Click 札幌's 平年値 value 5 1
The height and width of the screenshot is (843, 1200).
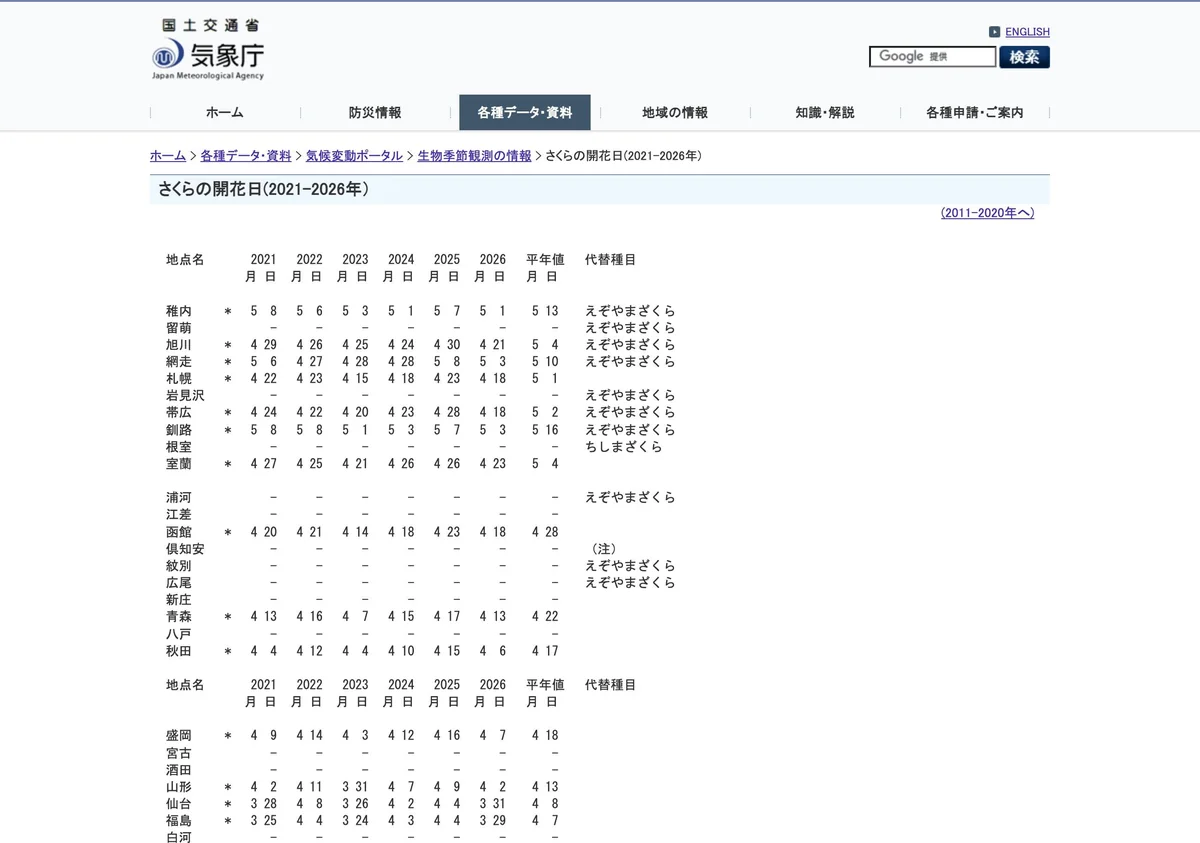[545, 379]
